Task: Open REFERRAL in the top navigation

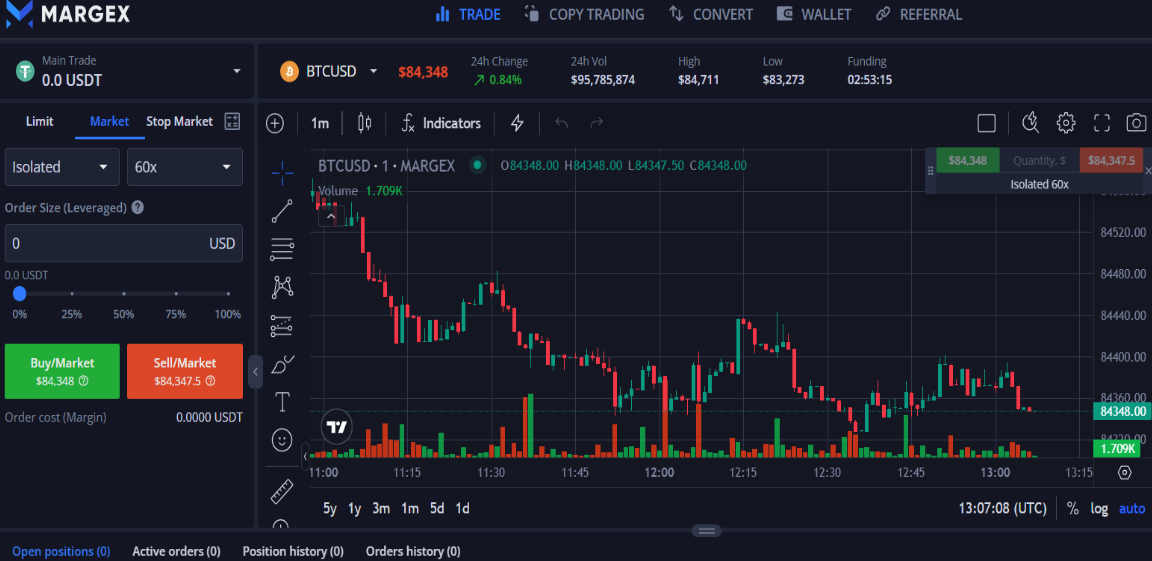Action: 919,14
